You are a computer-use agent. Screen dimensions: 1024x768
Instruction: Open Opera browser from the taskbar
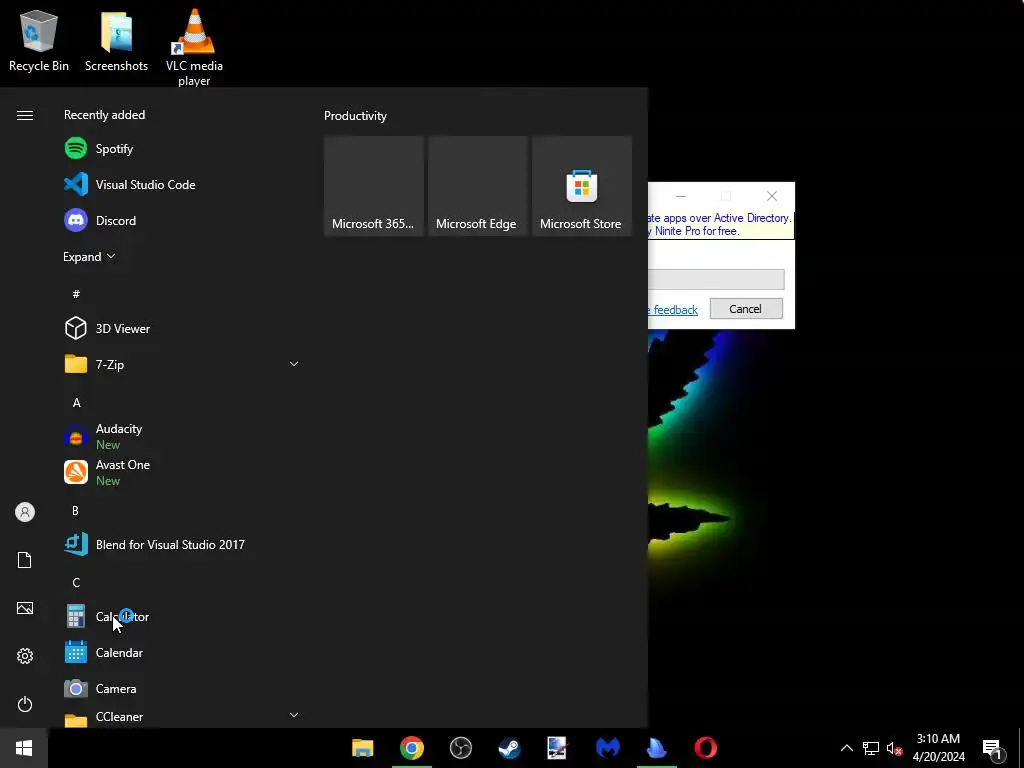pos(705,748)
